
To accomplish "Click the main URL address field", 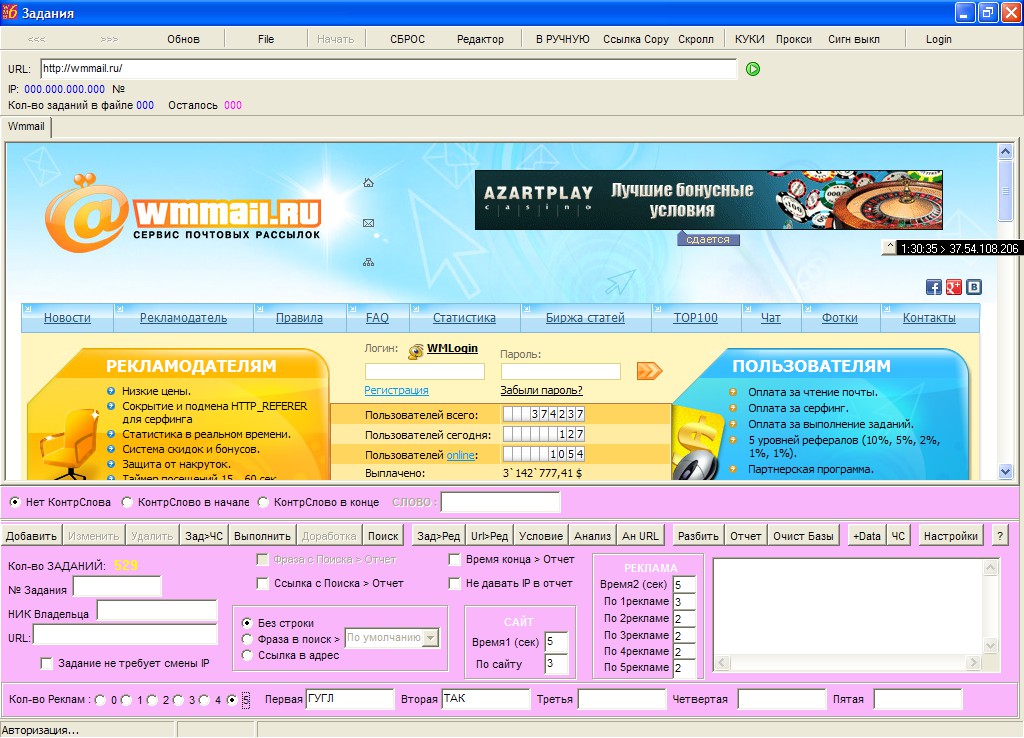I will click(x=389, y=69).
